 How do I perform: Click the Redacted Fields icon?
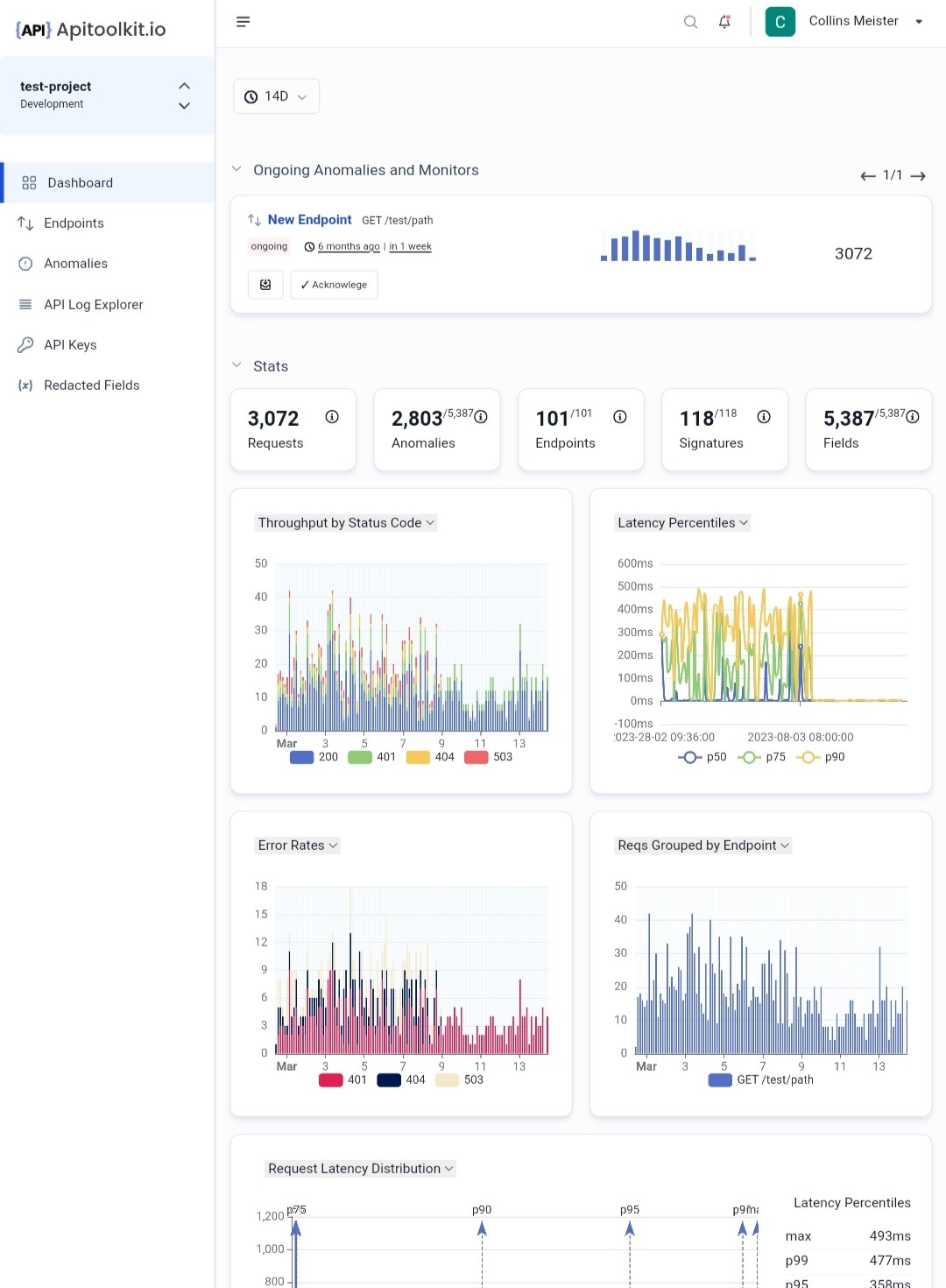(25, 386)
